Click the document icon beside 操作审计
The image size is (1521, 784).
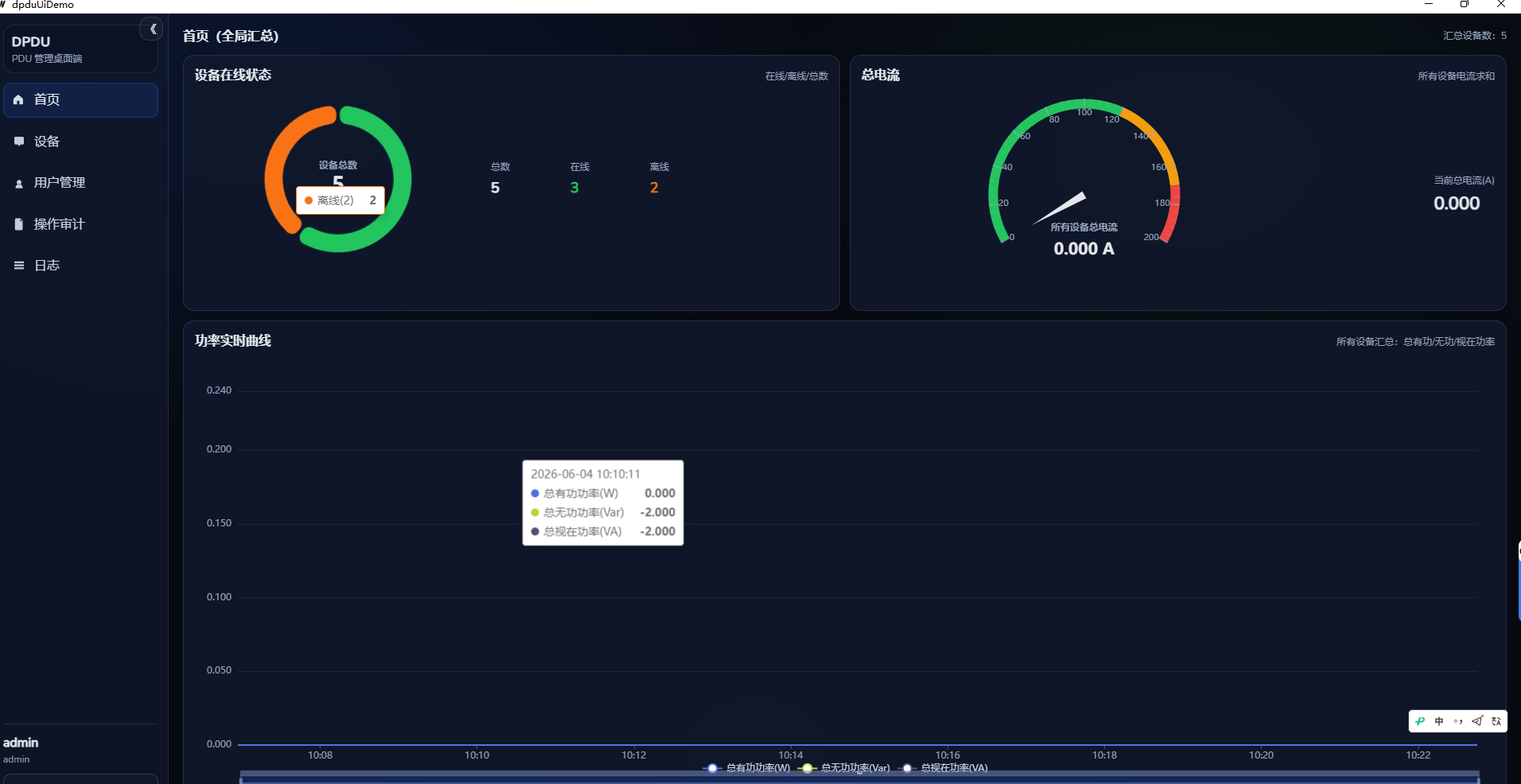[x=19, y=224]
